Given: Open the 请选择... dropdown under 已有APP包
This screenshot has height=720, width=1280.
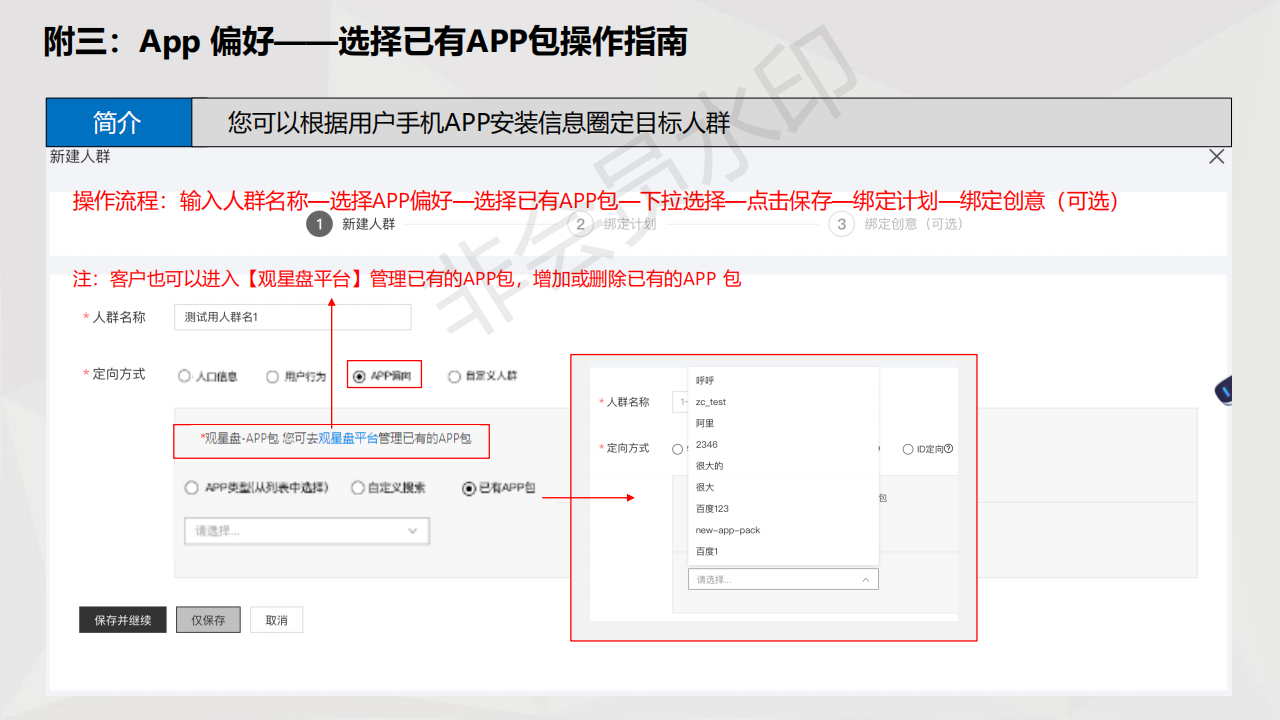Looking at the screenshot, I should point(307,531).
